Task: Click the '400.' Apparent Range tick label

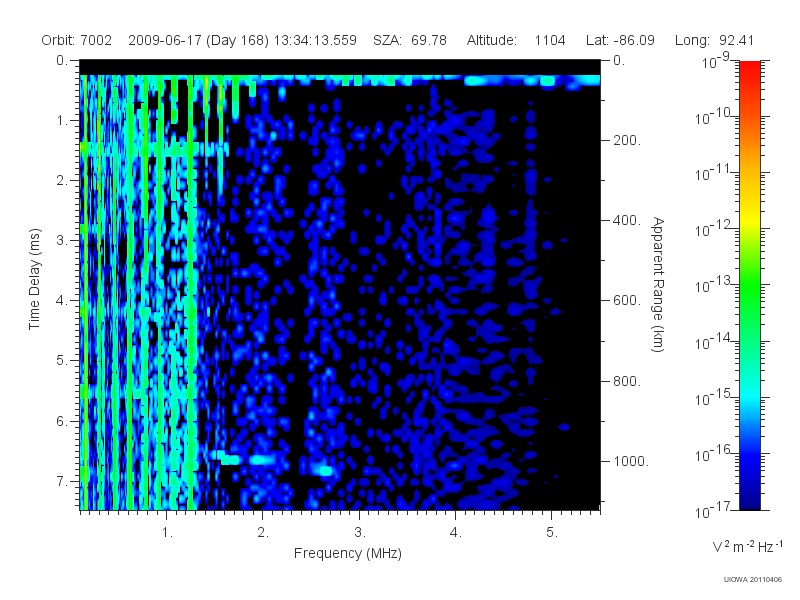Action: [627, 220]
